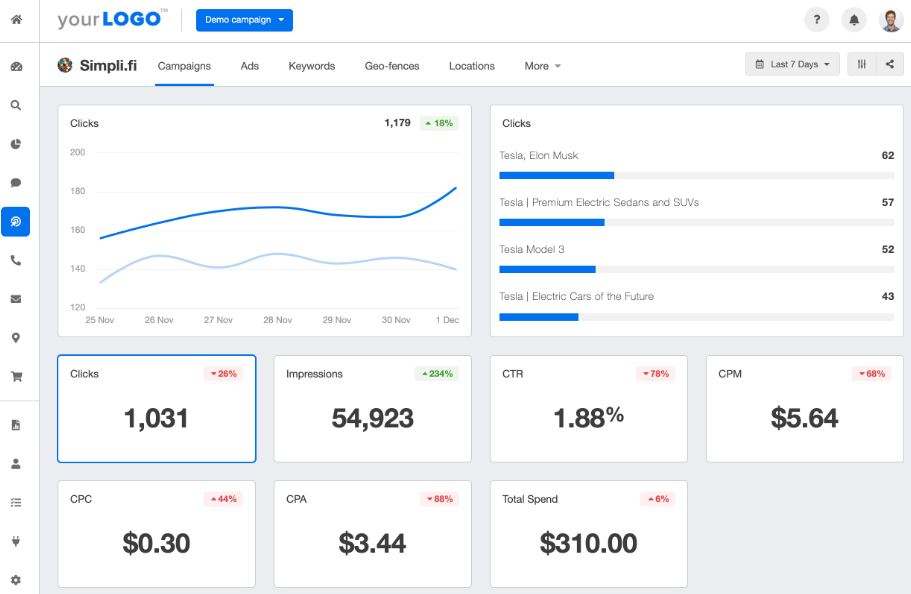Open the phone call tracking sidebar icon
The image size is (911, 594).
pos(16,260)
